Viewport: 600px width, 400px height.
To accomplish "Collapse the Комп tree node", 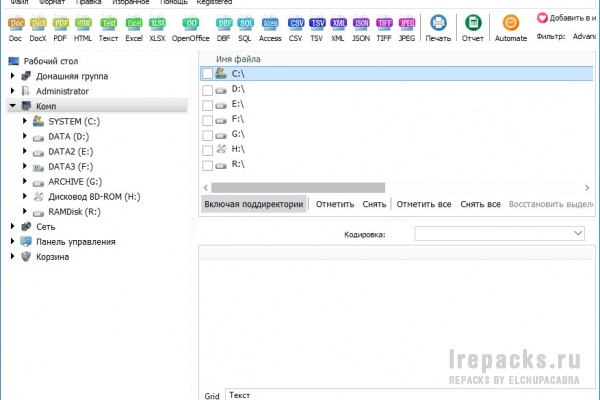I will click(x=13, y=106).
